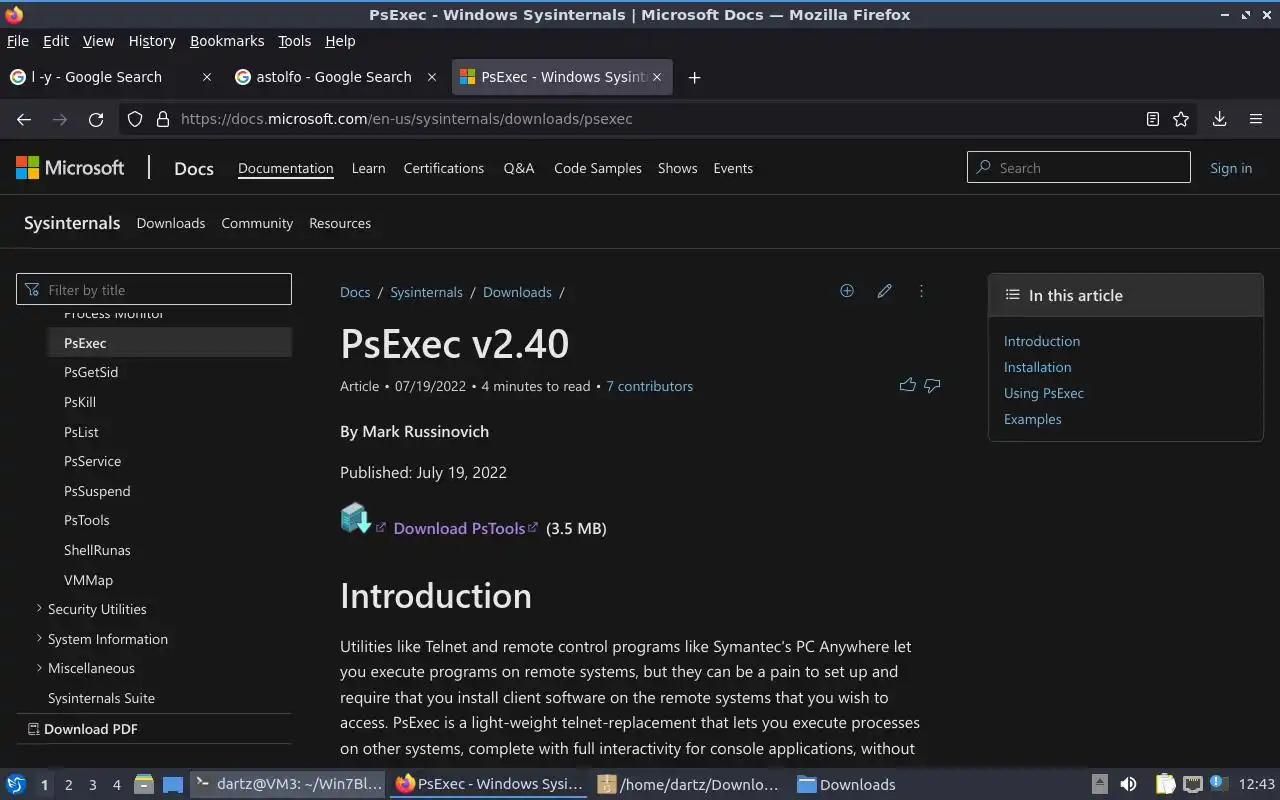Click the show desktop icon in taskbar
This screenshot has width=1280, height=800.
coord(172,784)
